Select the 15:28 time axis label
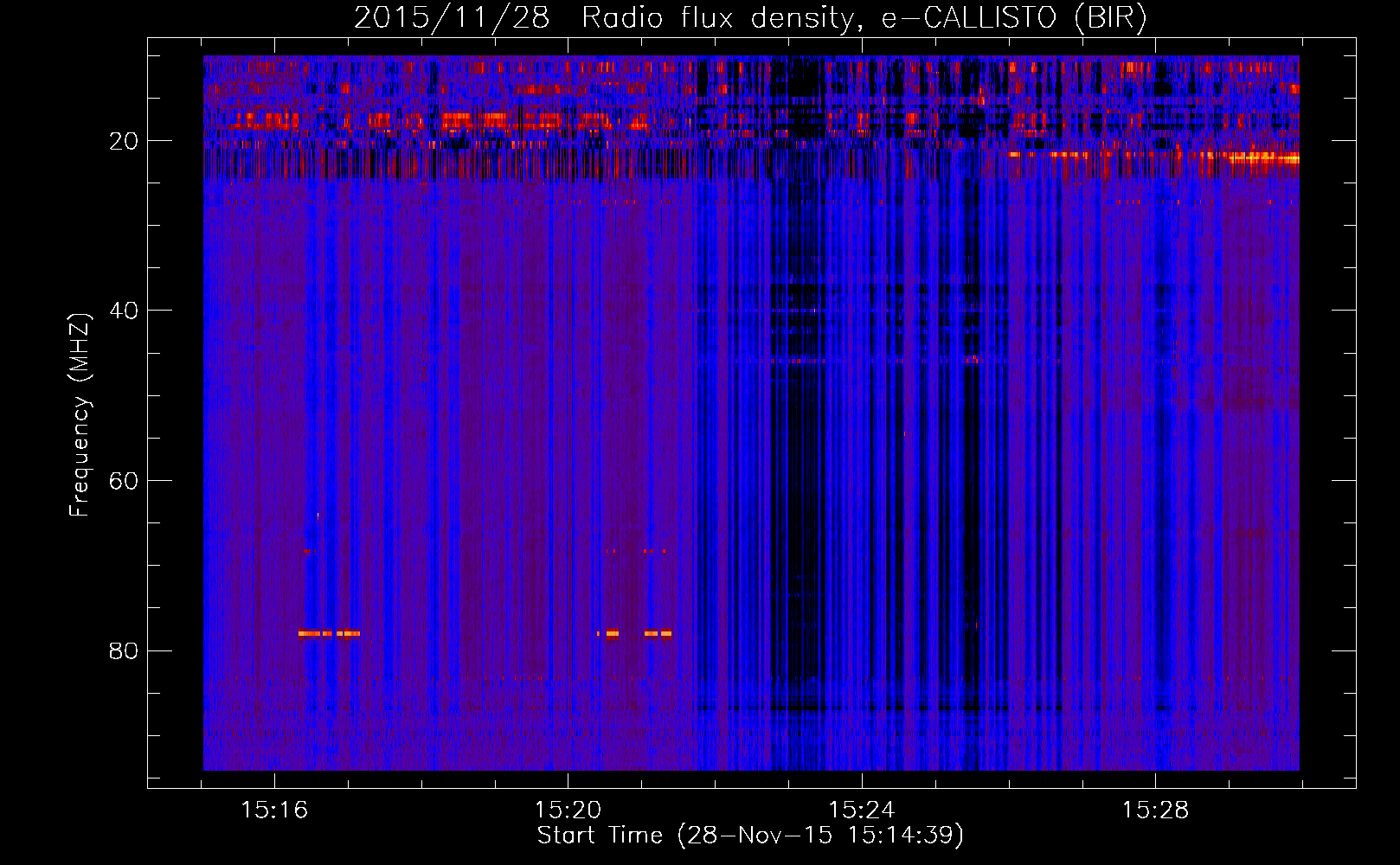Image resolution: width=1400 pixels, height=865 pixels. 1155,811
